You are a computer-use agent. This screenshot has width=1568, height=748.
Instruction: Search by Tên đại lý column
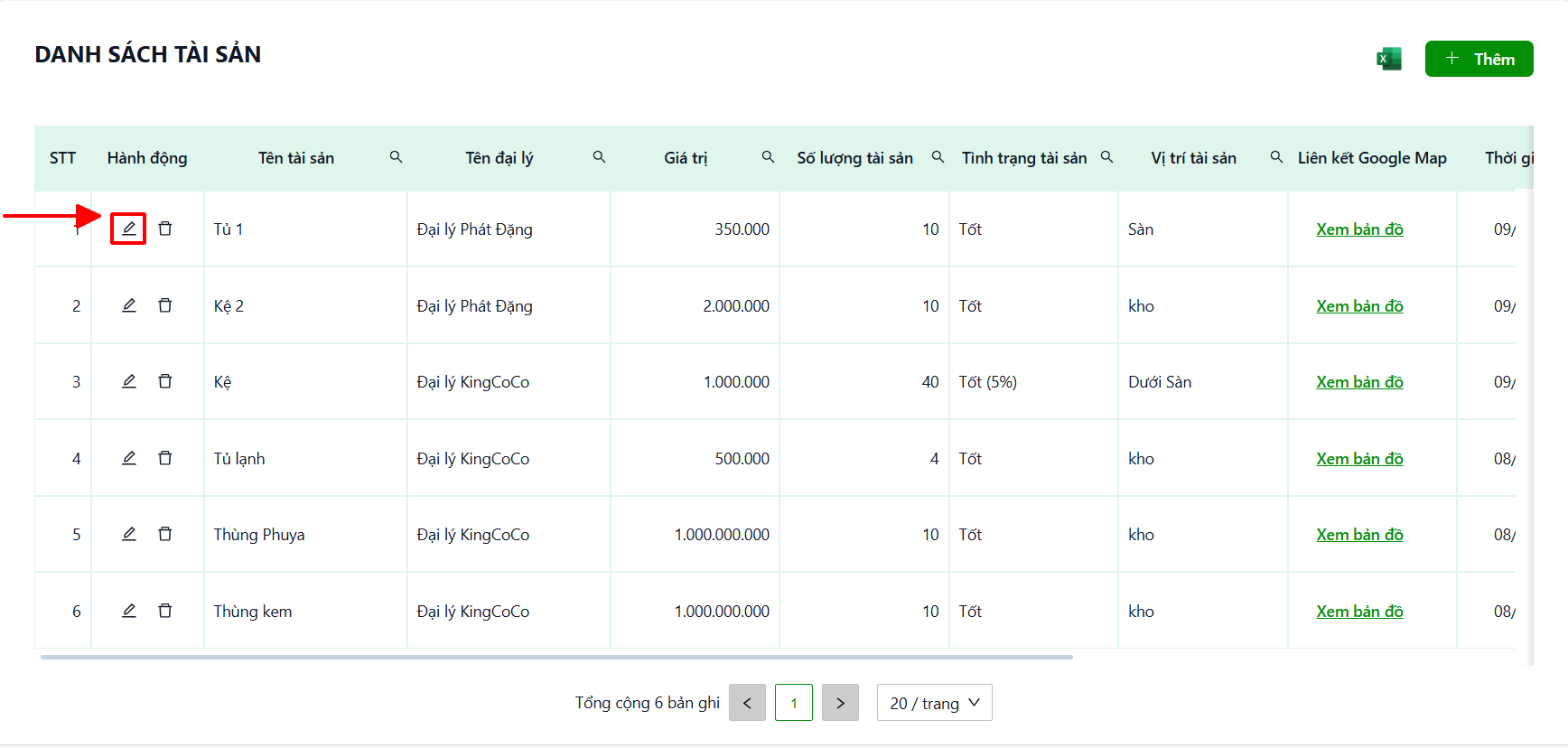[x=599, y=157]
